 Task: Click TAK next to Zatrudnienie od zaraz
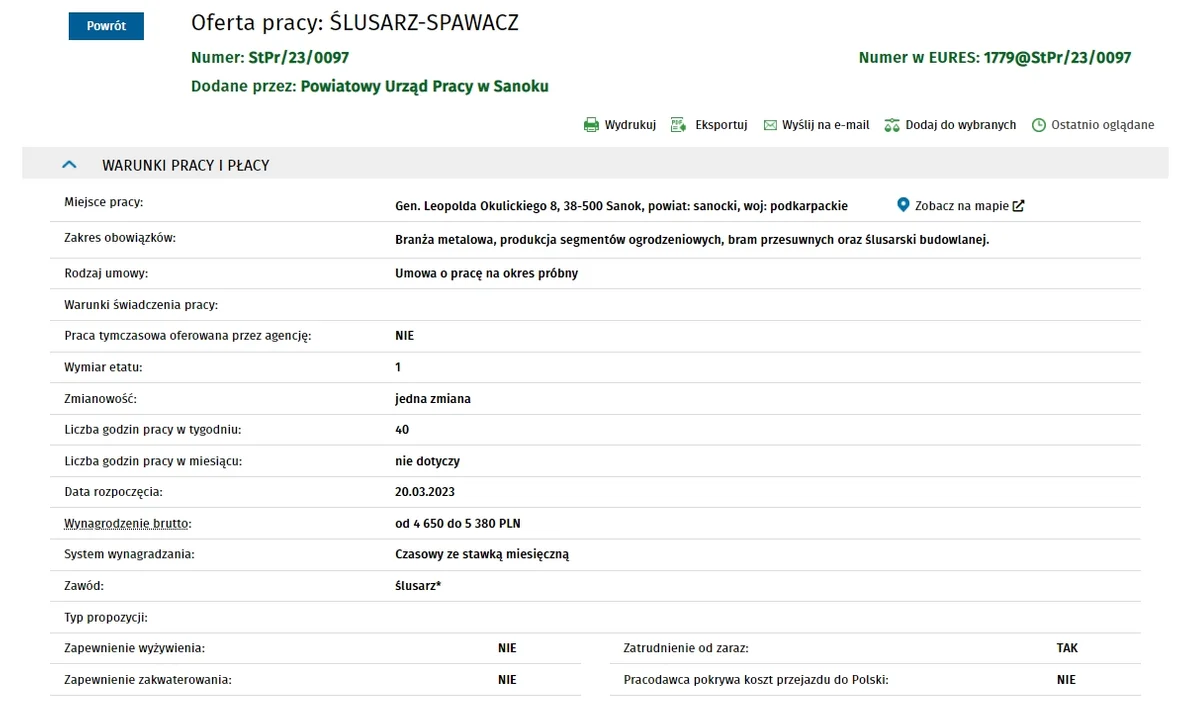(1067, 648)
